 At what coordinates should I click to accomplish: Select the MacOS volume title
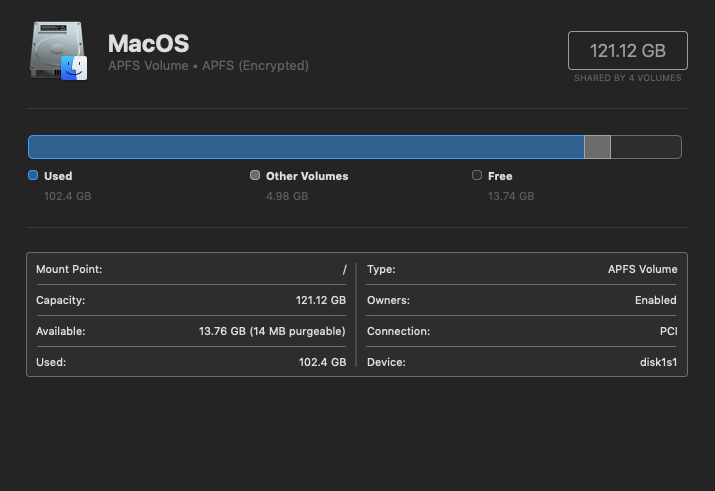(148, 43)
